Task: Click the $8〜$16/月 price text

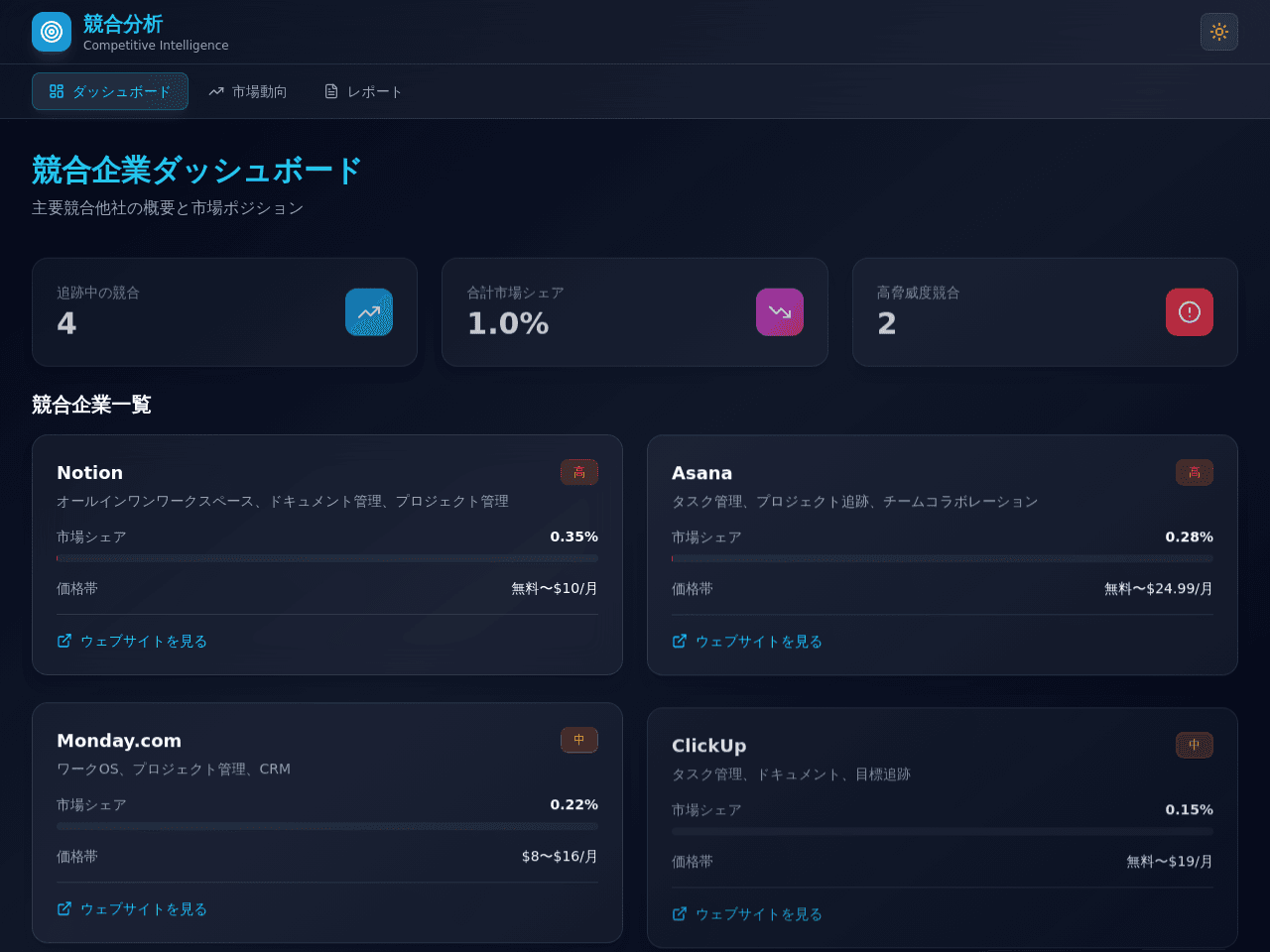Action: (560, 856)
